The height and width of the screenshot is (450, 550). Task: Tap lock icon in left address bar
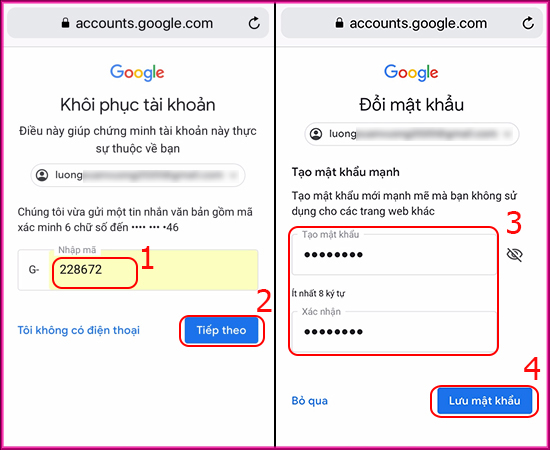pyautogui.click(x=65, y=23)
